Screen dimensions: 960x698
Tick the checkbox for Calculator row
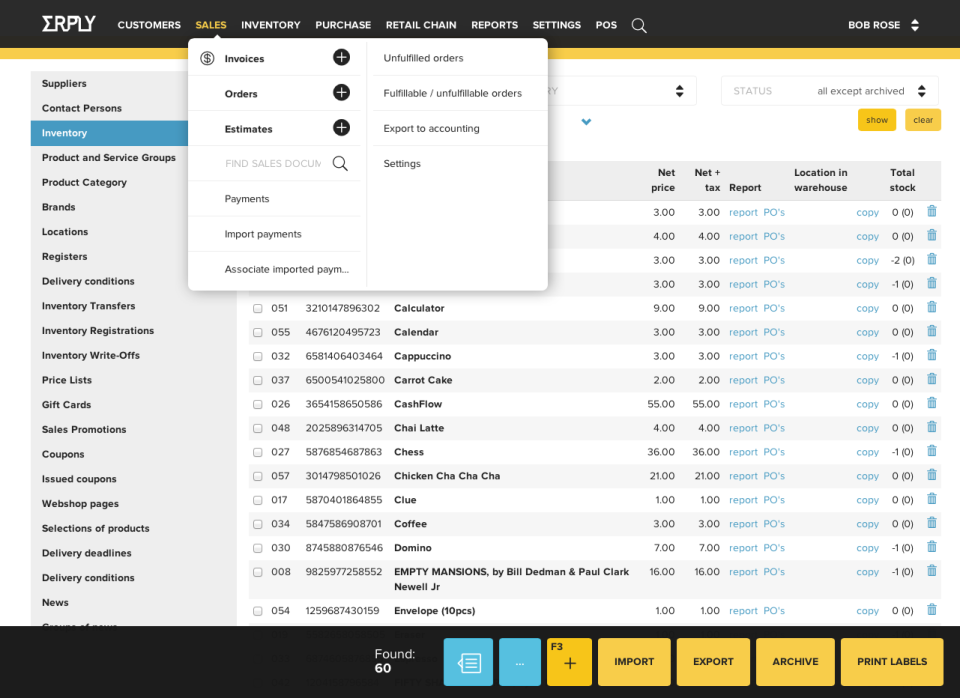pos(258,309)
